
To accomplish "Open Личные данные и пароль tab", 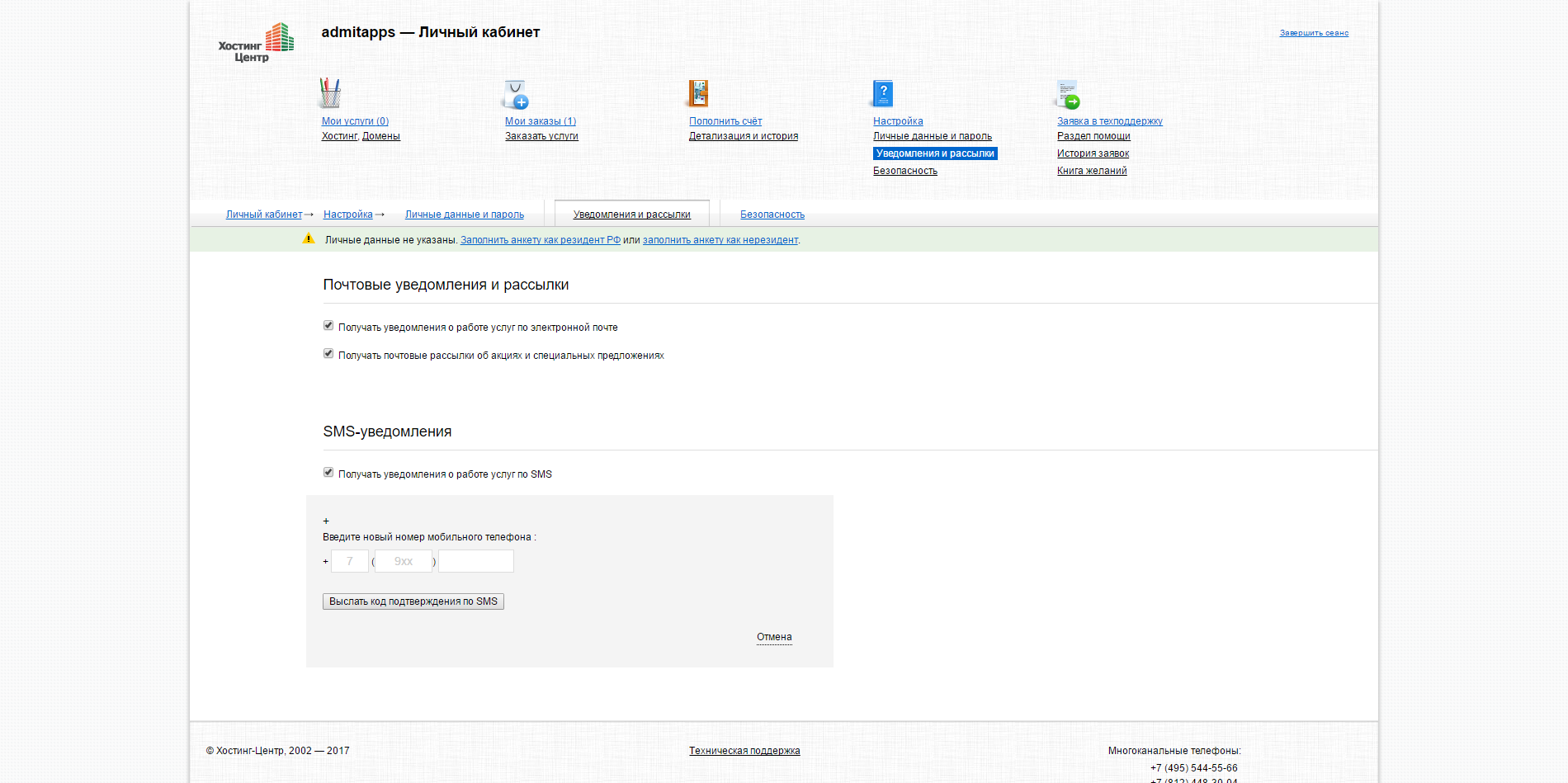I will (x=465, y=215).
